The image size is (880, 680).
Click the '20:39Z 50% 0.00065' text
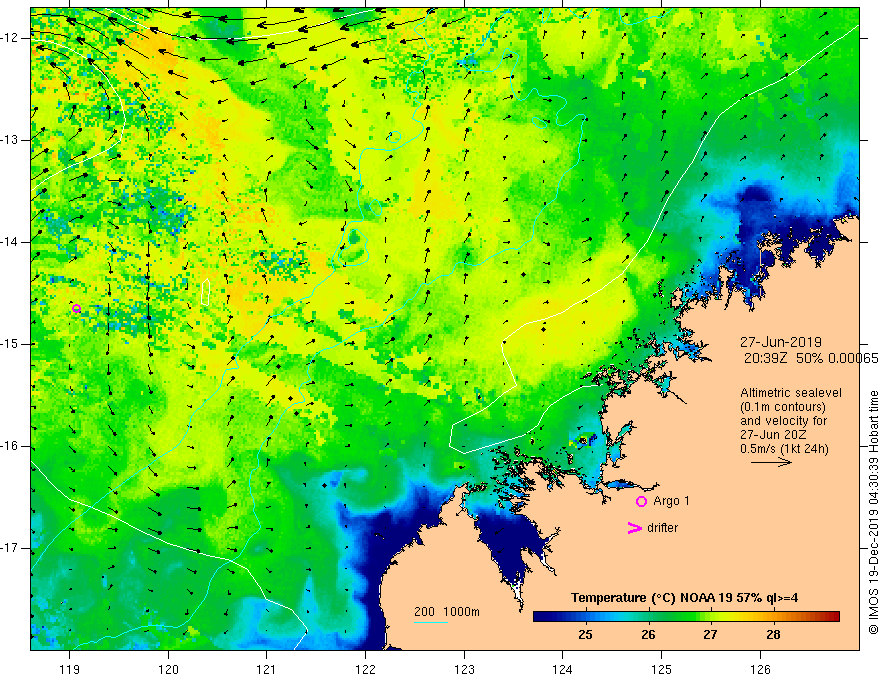[x=811, y=358]
